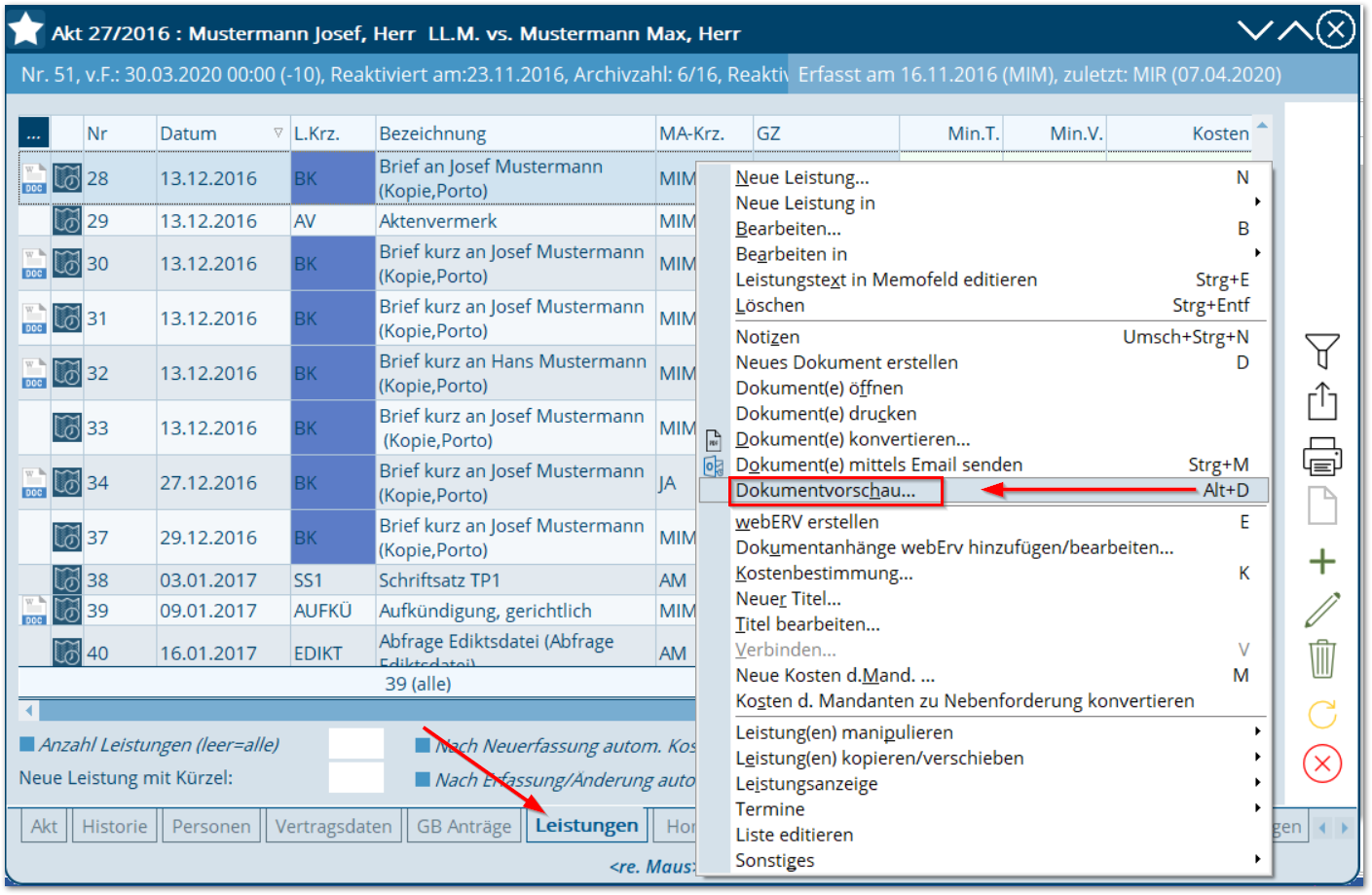Select 'Neuer Titel...' menu entry
Viewport: 1372px width, 895px height.
pyautogui.click(x=983, y=598)
